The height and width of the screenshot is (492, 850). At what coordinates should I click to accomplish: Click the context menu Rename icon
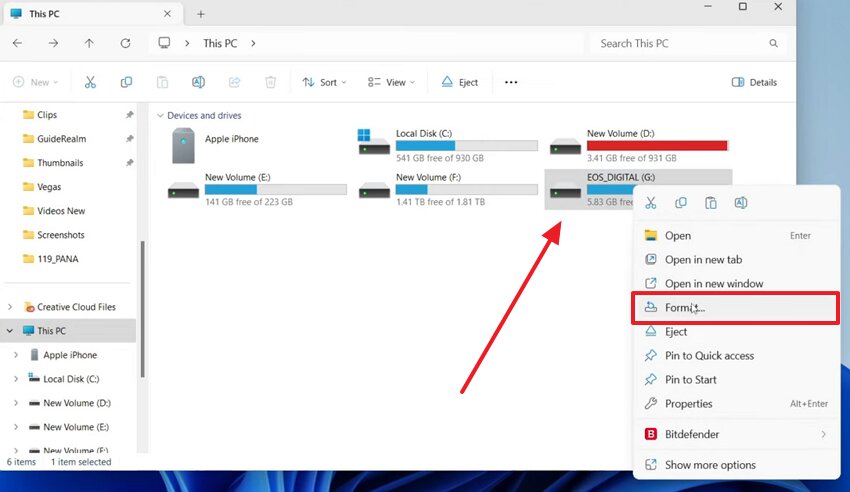[740, 203]
